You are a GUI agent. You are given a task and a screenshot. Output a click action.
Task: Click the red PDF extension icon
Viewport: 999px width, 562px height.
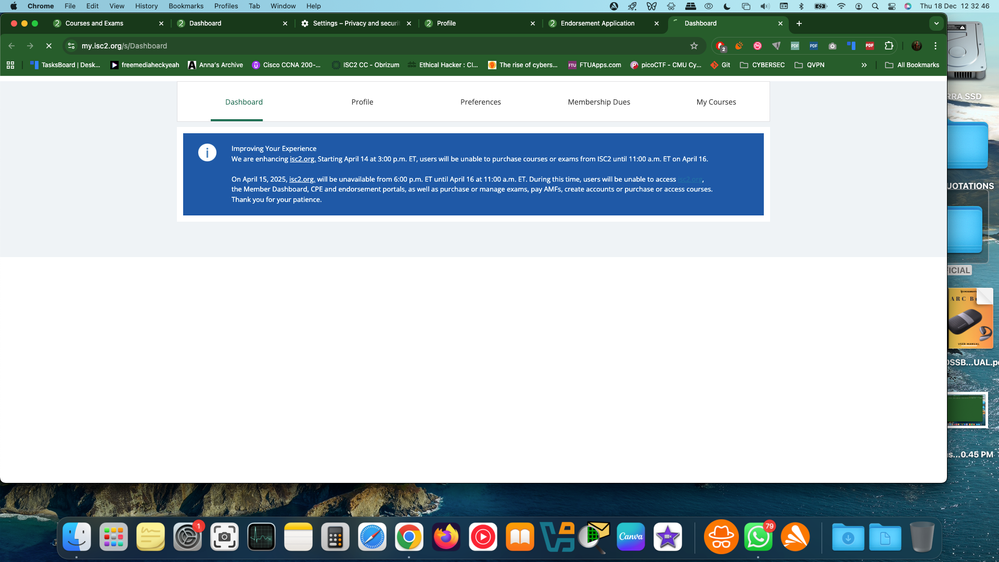click(x=870, y=46)
